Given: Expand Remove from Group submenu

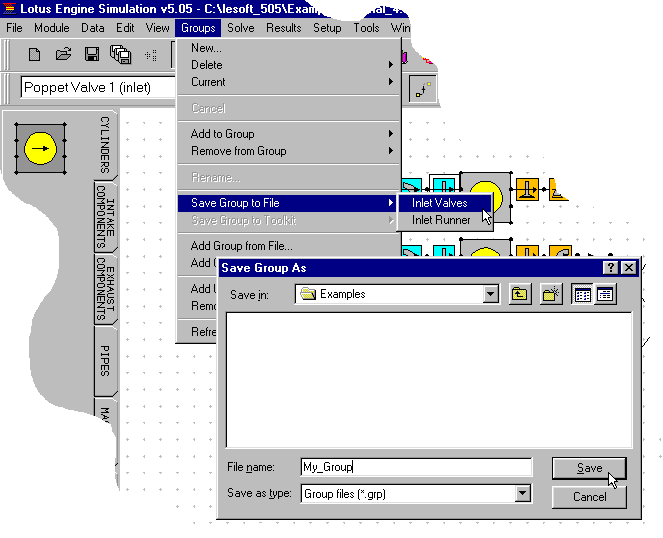Looking at the screenshot, I should click(x=289, y=151).
